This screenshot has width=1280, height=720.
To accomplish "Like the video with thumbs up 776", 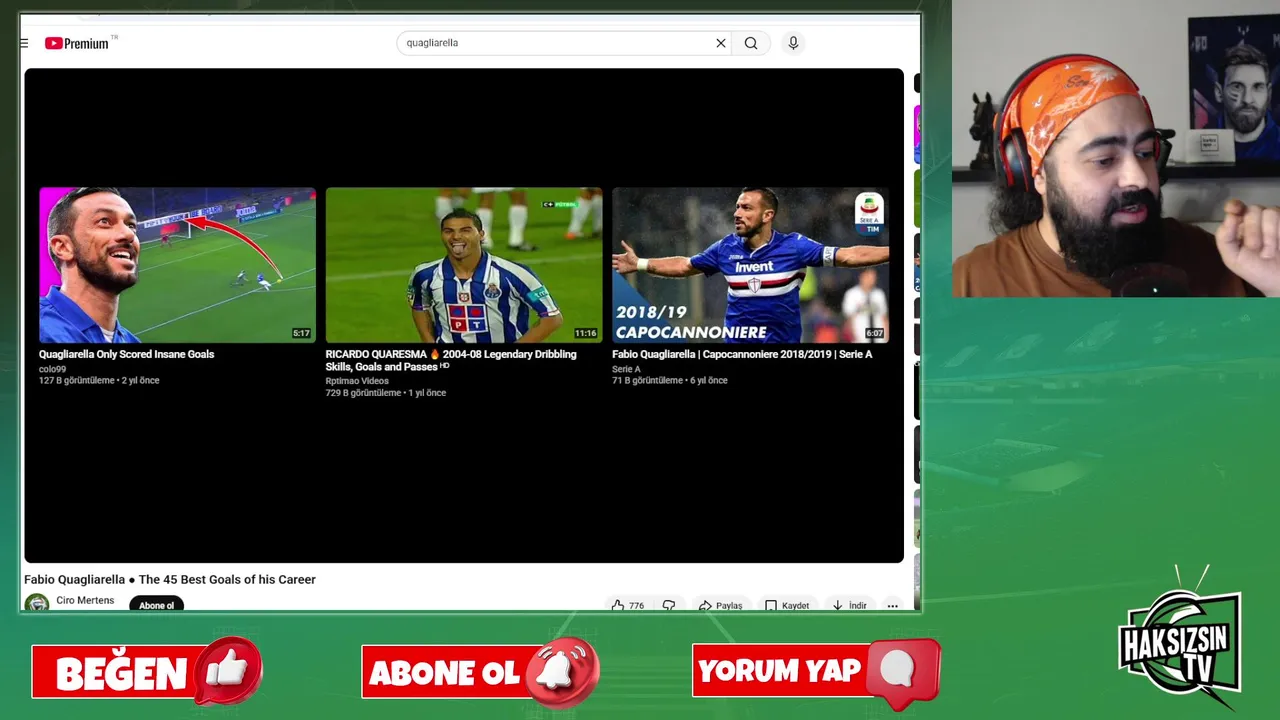I will pyautogui.click(x=628, y=605).
